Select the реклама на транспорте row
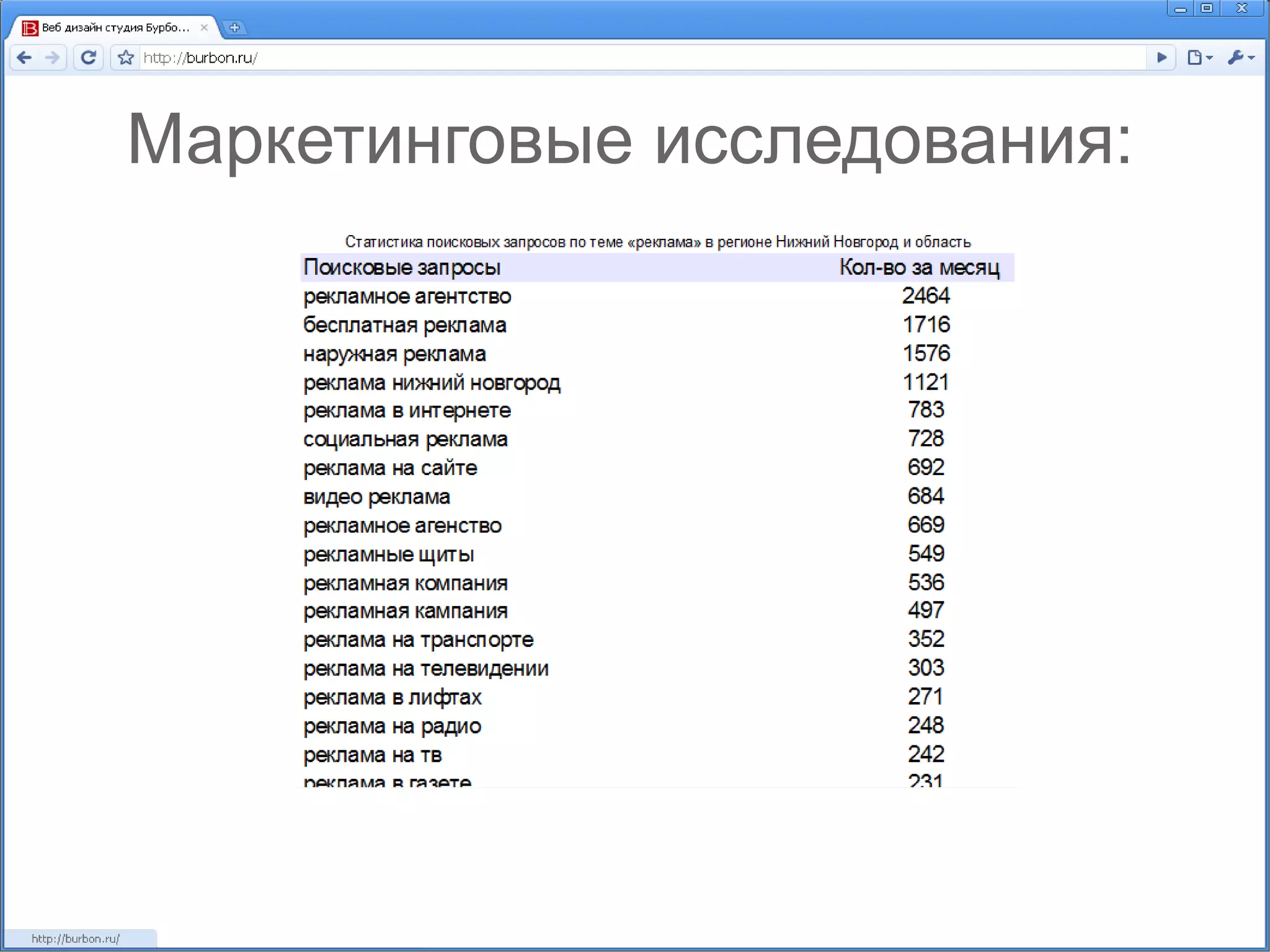Viewport: 1270px width, 952px height. tap(657, 639)
